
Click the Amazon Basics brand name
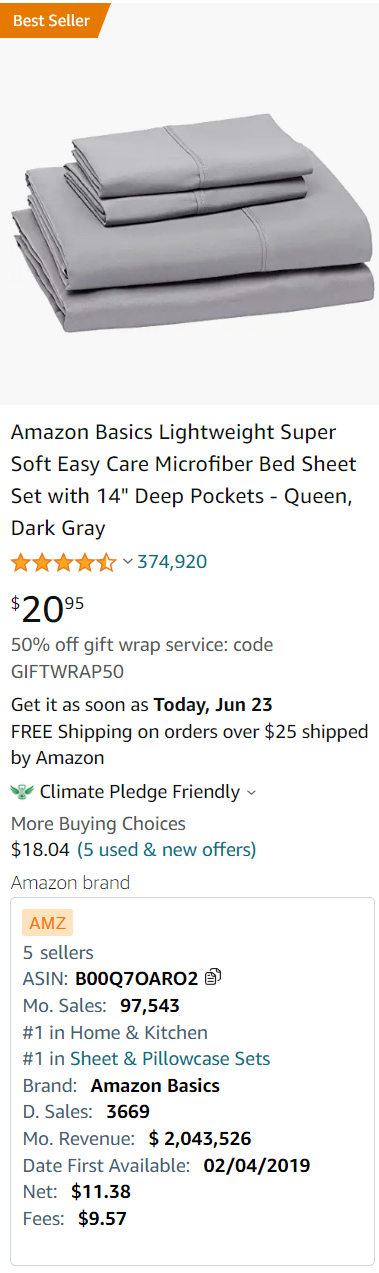(155, 1085)
